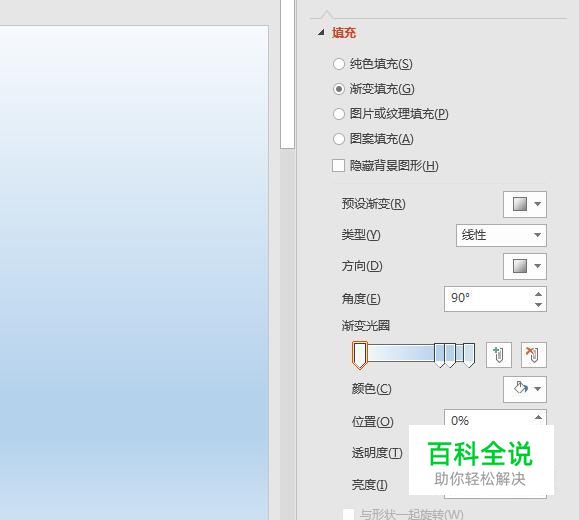Open the 颜色(C) paint bucket color dropdown
This screenshot has height=520, width=579.
pyautogui.click(x=525, y=389)
